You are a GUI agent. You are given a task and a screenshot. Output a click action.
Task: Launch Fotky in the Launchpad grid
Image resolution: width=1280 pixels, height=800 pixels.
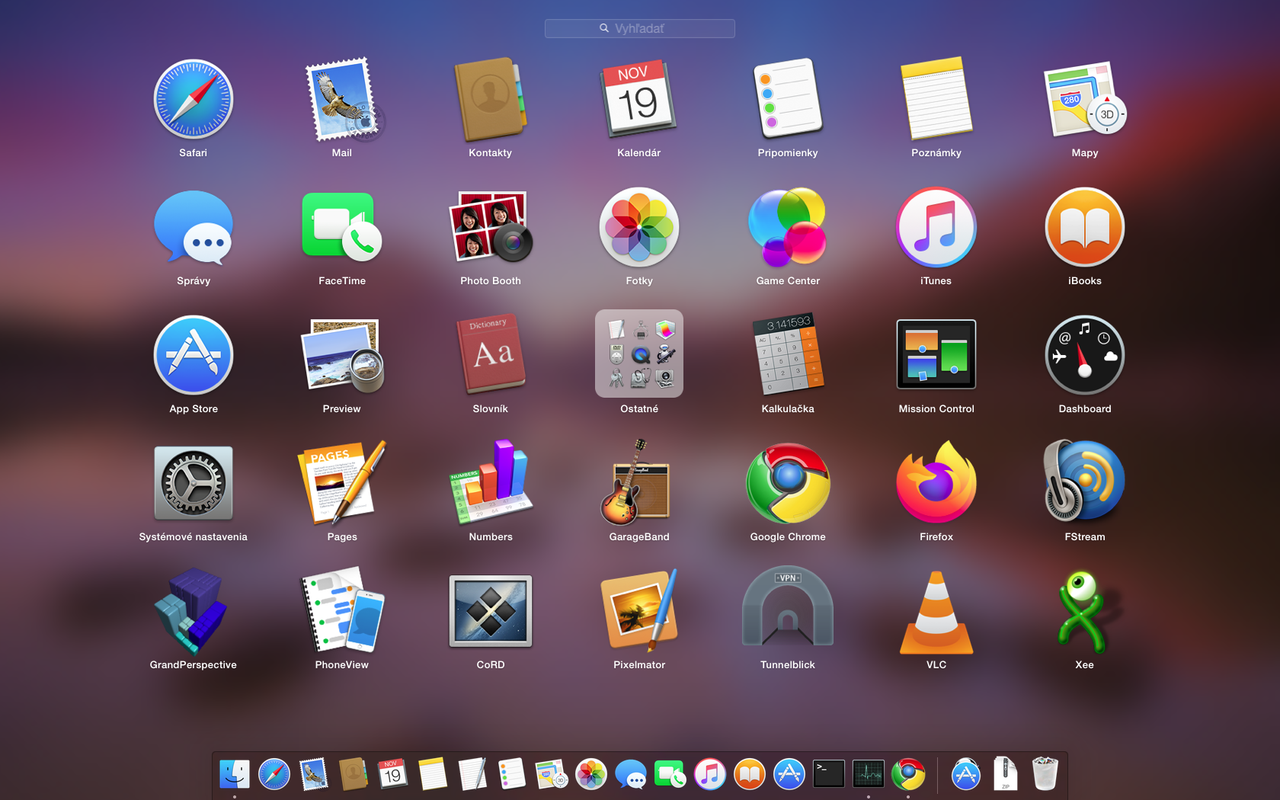(x=639, y=227)
